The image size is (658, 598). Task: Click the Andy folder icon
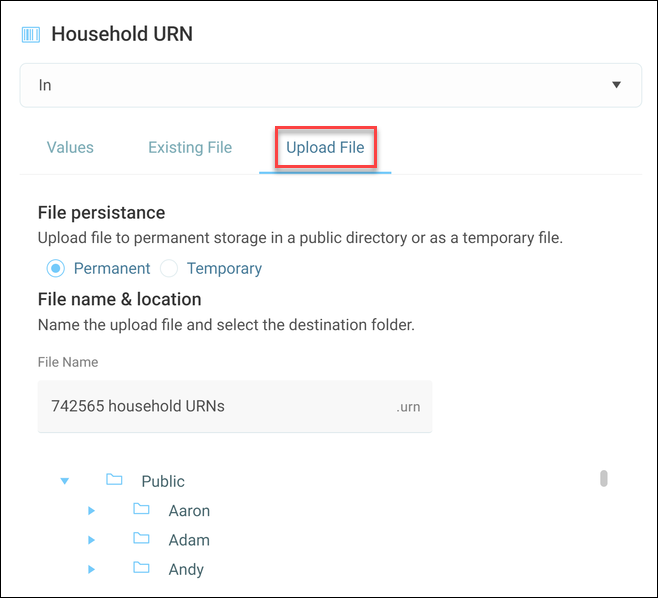coord(141,567)
